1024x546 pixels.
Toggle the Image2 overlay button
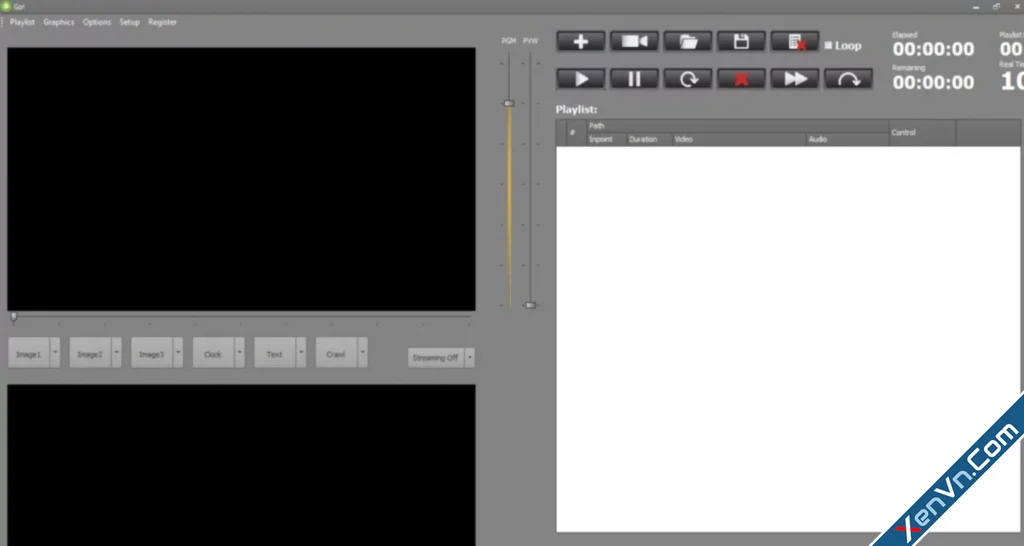point(90,353)
